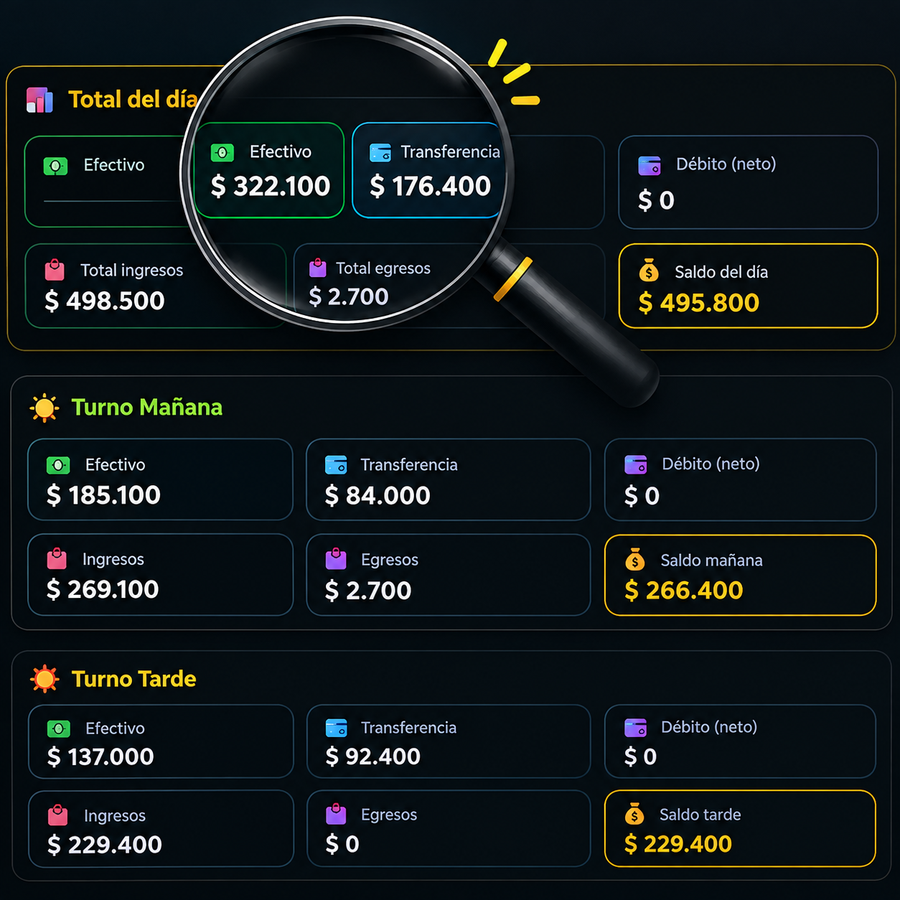This screenshot has width=900, height=900.
Task: Select the magnified Transferencia $ 176.400 card
Action: [x=428, y=170]
